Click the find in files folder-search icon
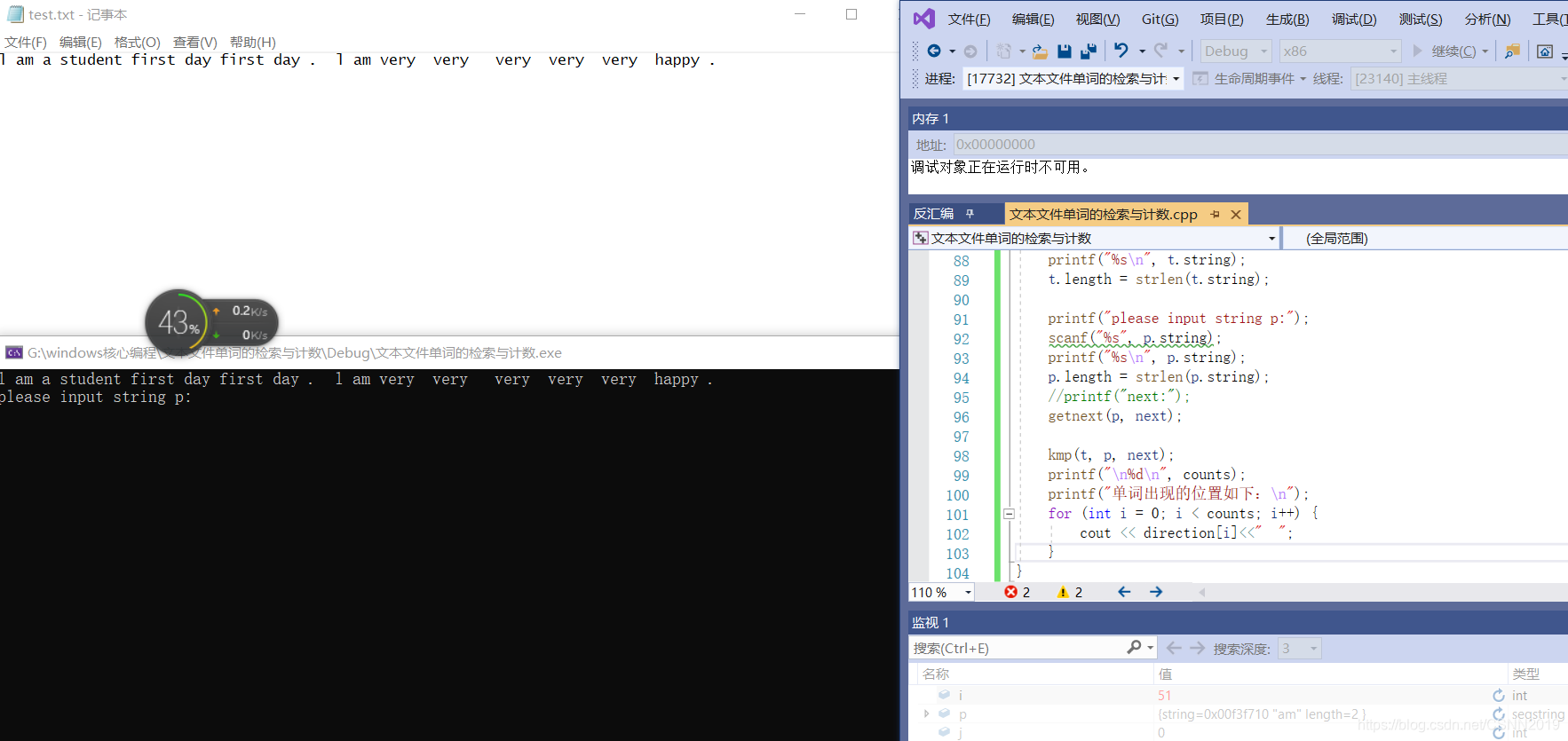This screenshot has height=741, width=1568. coord(1512,51)
